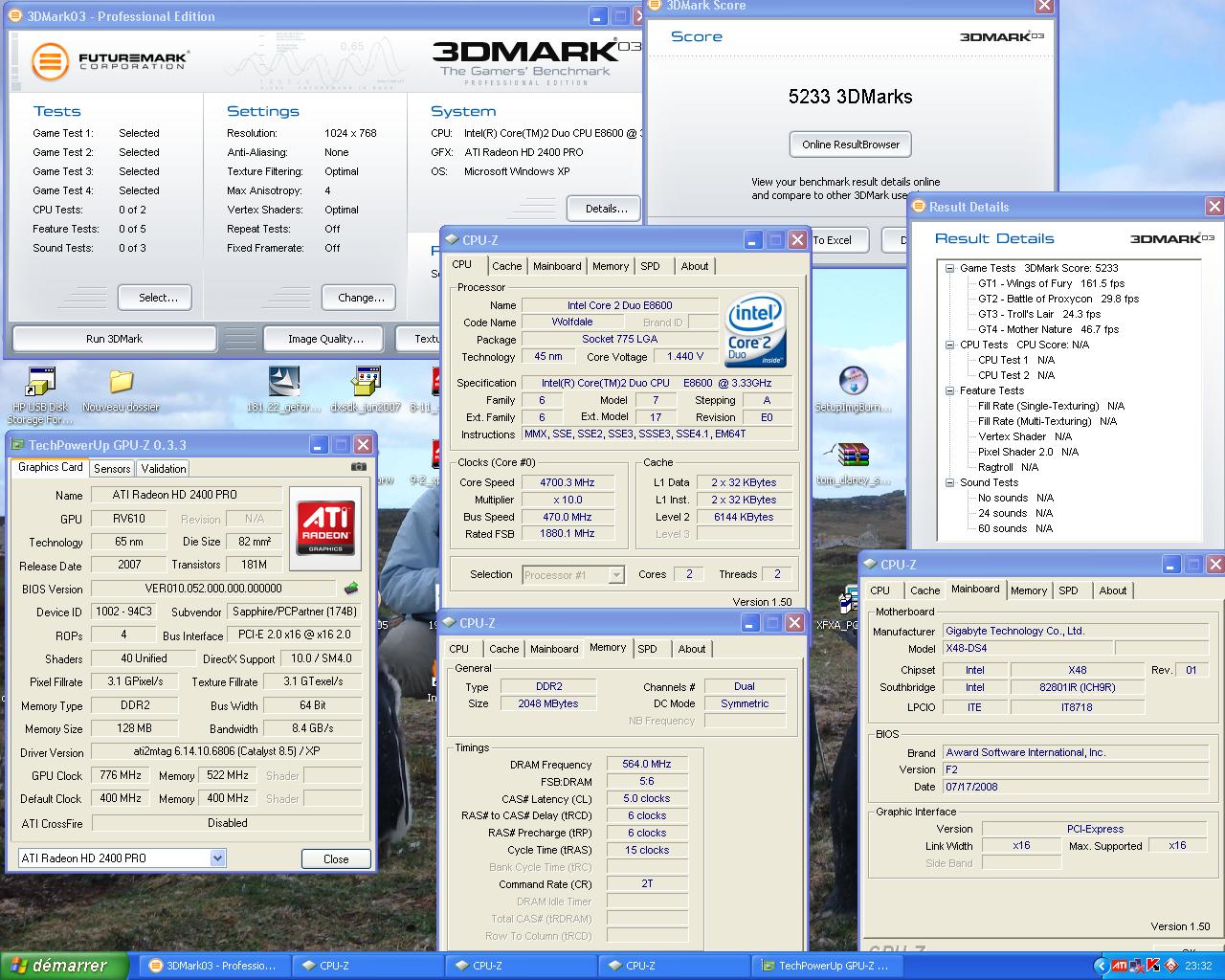
Task: Open the Processor #1 selection dropdown
Action: 615,575
